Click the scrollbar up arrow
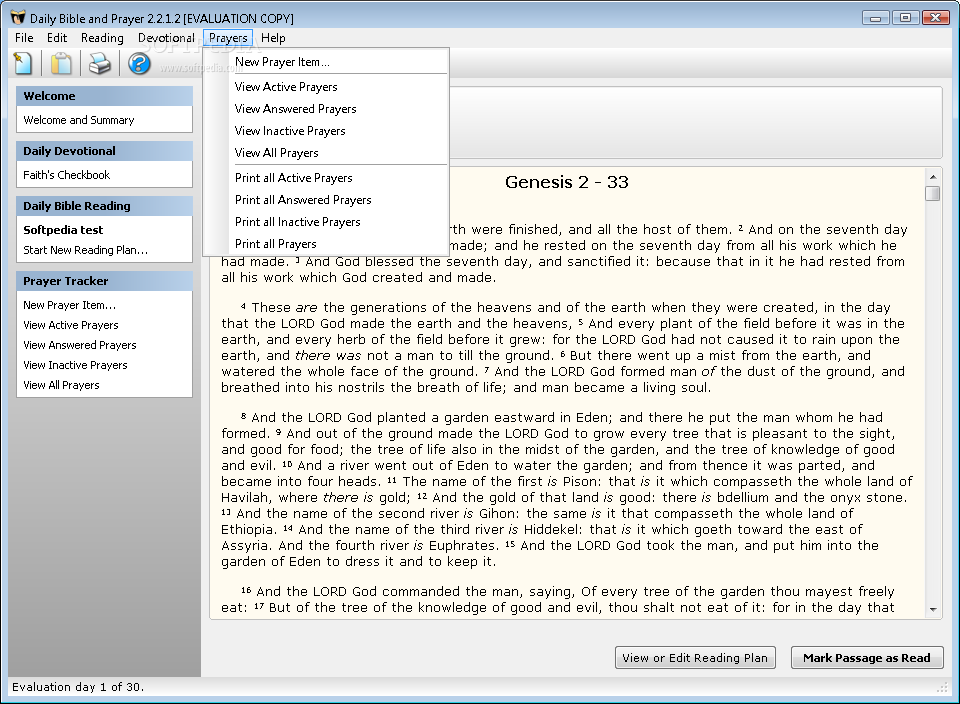 point(932,177)
